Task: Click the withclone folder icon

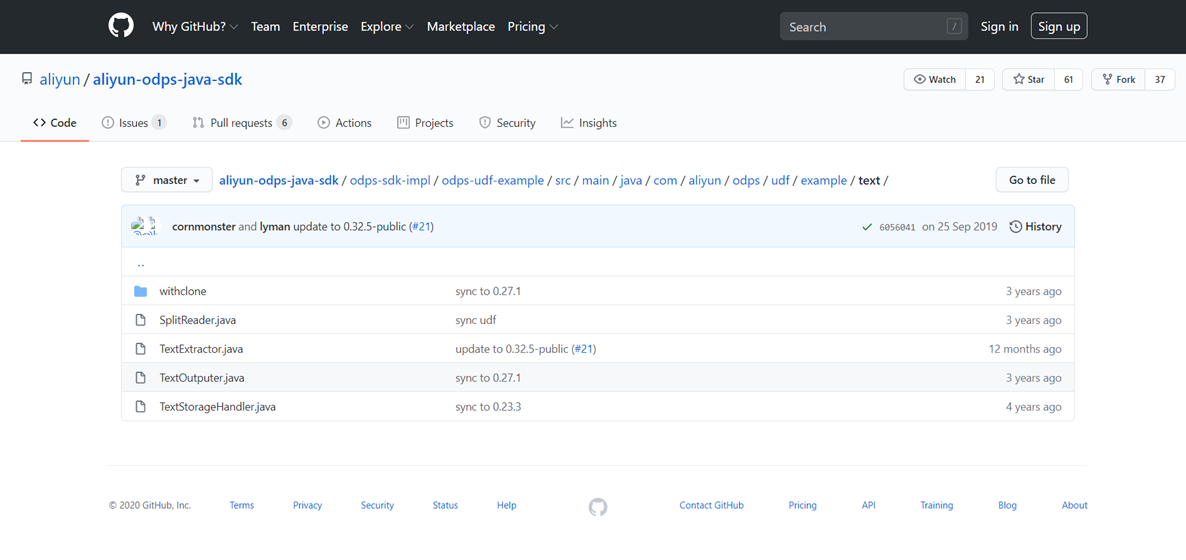Action: pos(140,291)
